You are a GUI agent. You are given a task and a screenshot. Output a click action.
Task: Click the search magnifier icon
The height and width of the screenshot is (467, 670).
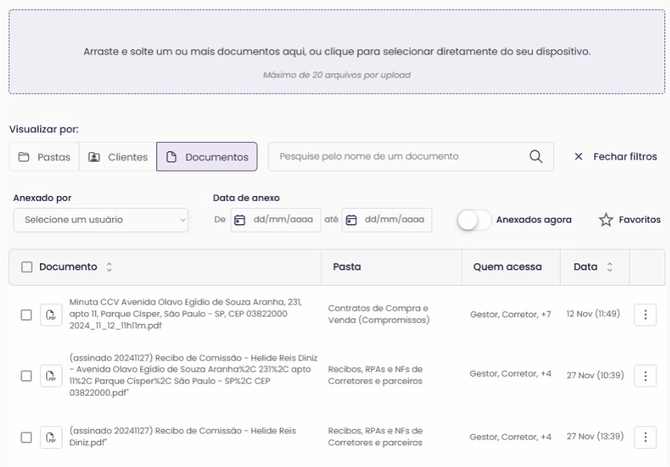(x=536, y=157)
